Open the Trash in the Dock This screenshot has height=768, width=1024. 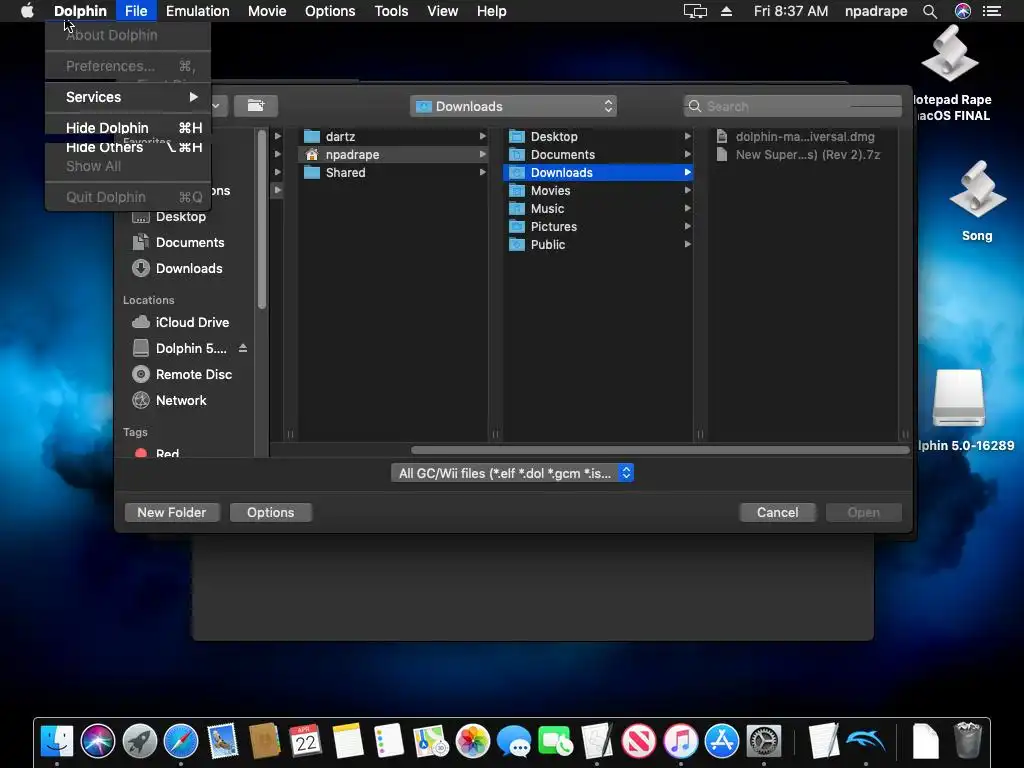(x=967, y=741)
